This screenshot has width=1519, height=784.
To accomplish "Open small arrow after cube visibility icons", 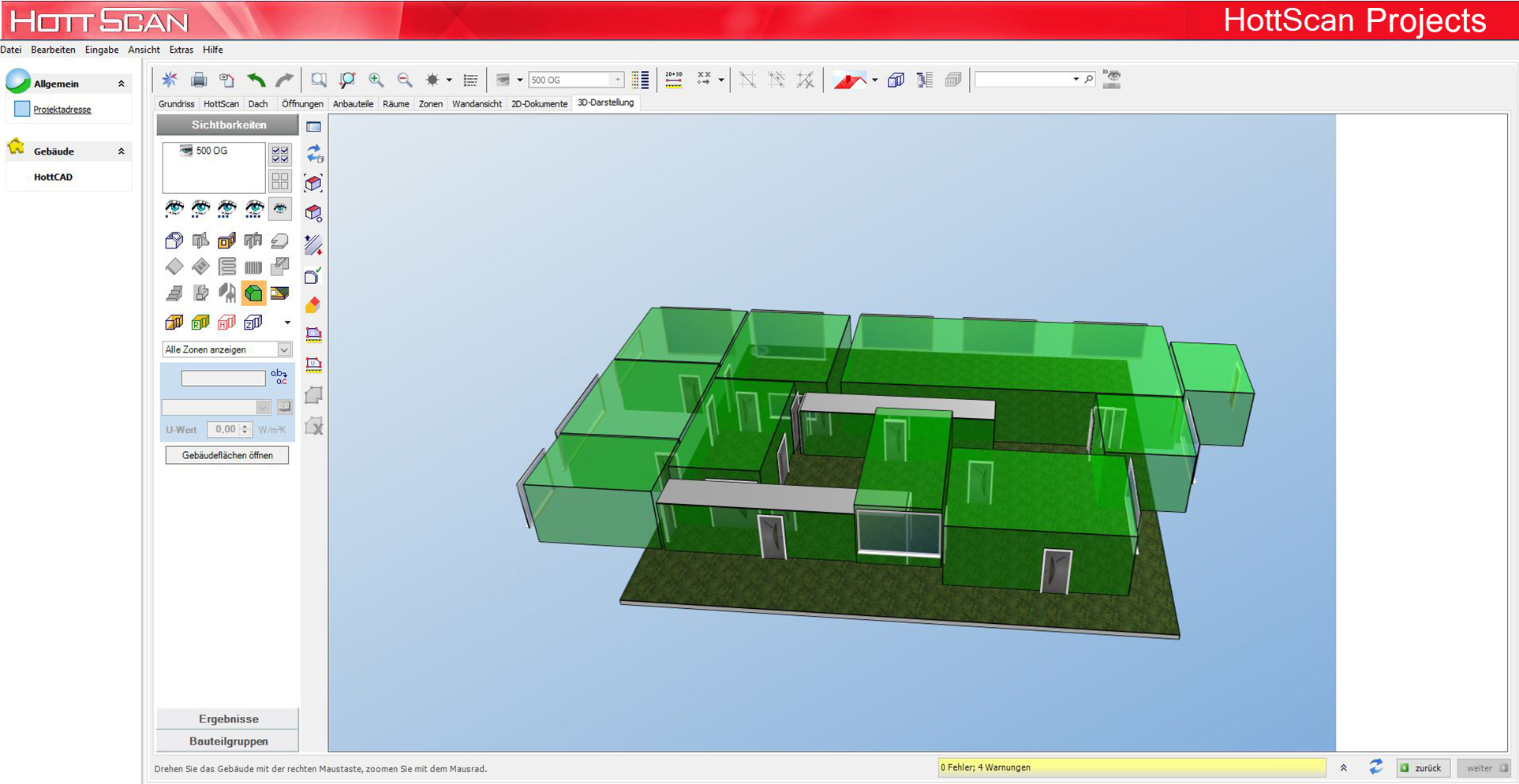I will (x=287, y=323).
